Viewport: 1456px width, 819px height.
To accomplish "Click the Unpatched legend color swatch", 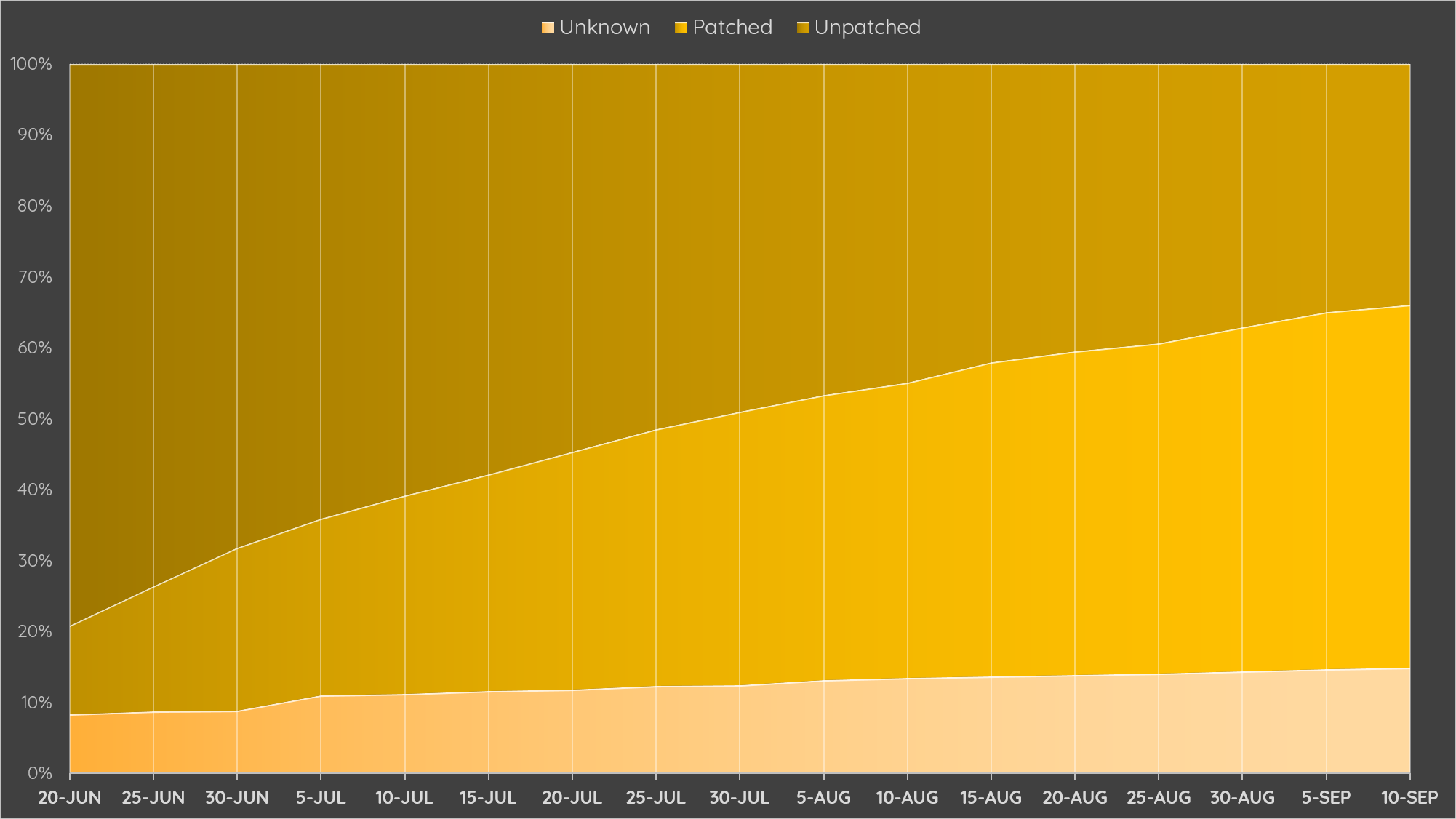I will pos(803,28).
